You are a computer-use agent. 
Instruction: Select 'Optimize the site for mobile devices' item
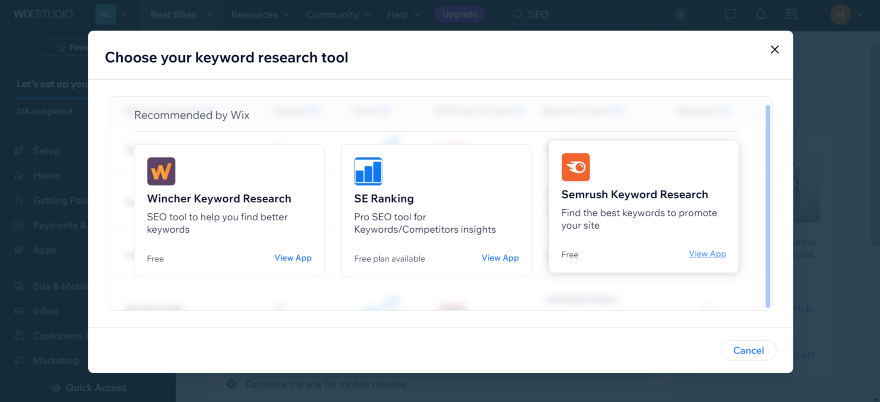[326, 384]
